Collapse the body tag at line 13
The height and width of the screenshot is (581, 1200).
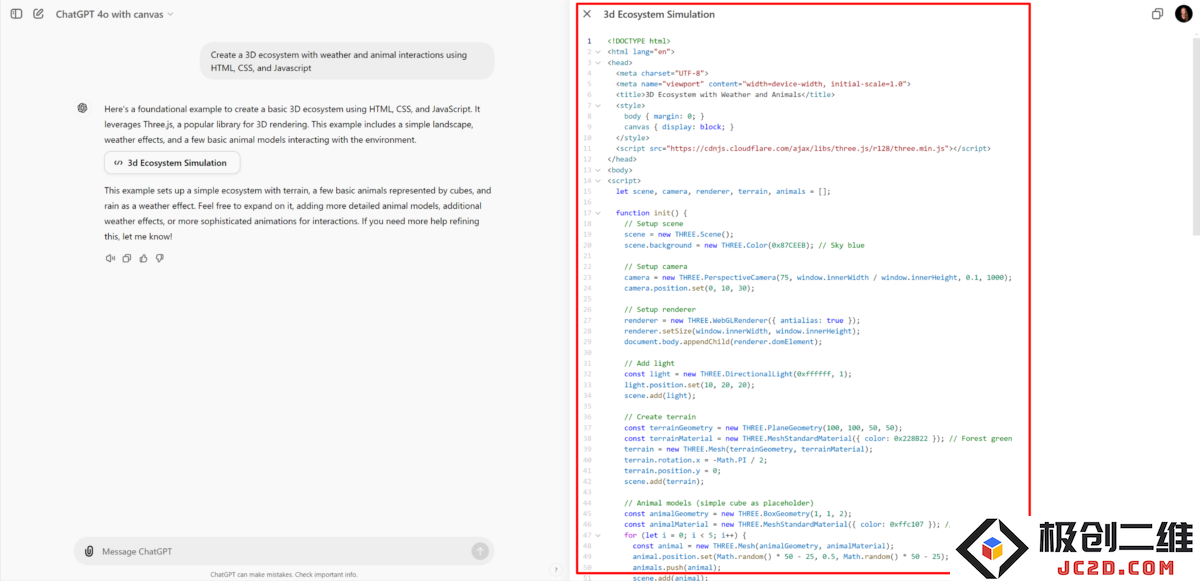tap(598, 170)
